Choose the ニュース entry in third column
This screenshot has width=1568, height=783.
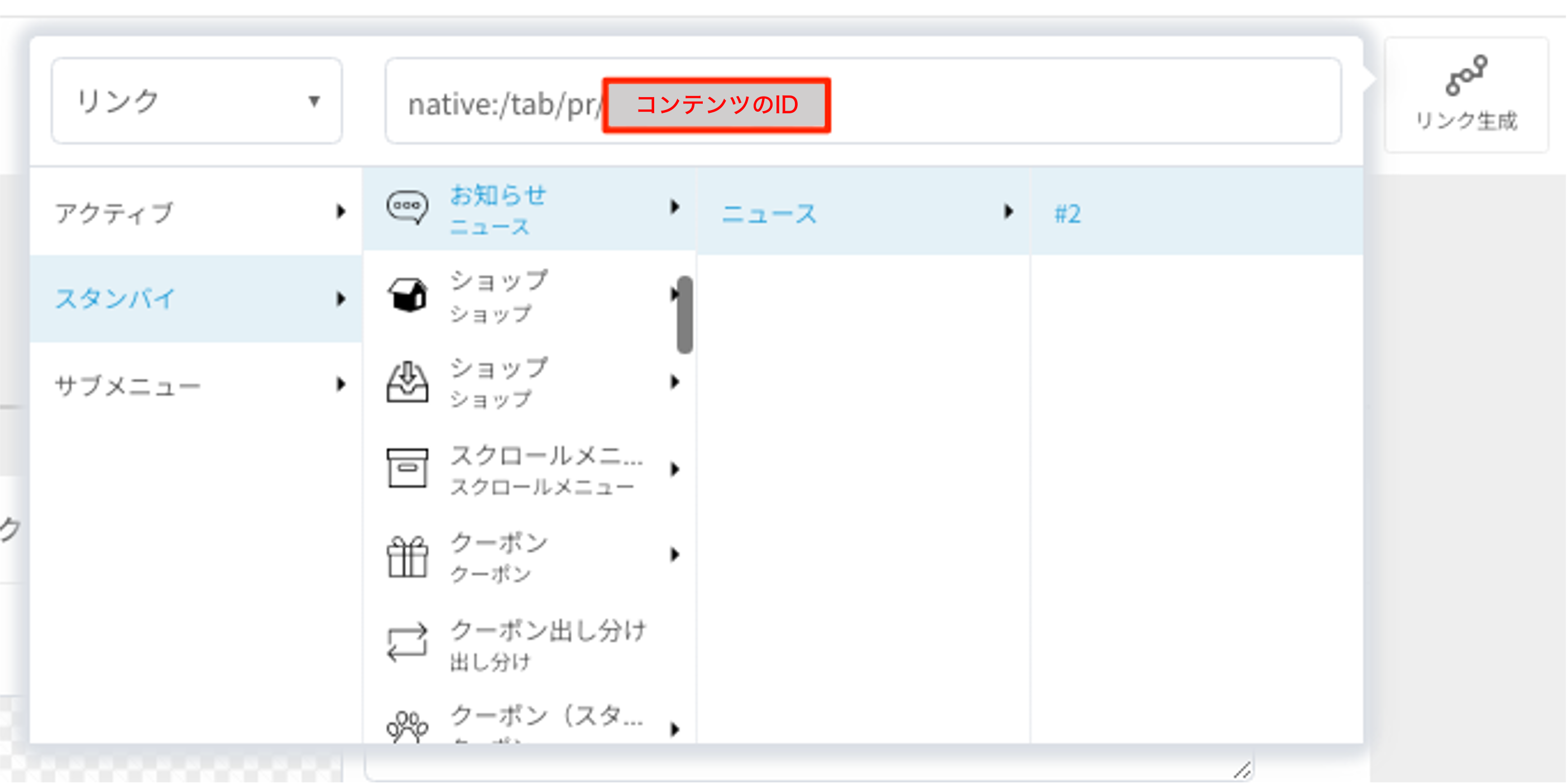(x=863, y=212)
